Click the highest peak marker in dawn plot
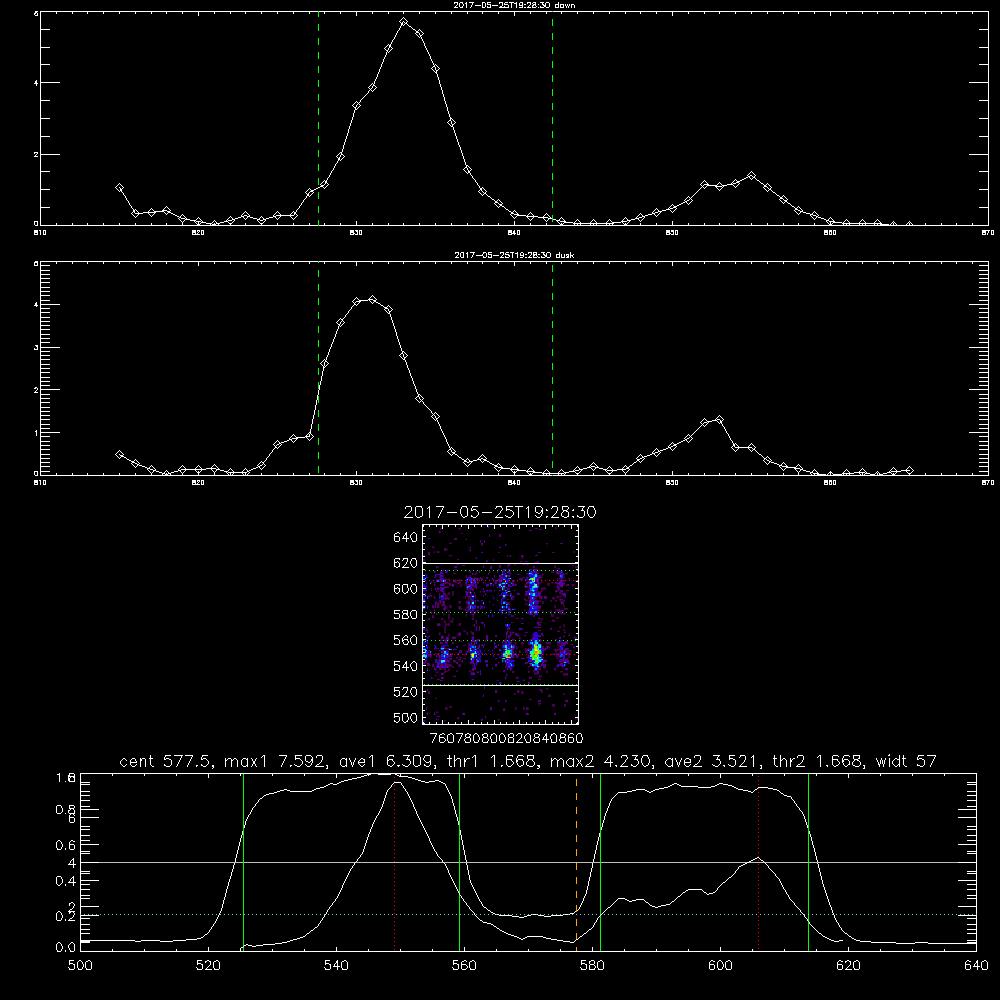Image resolution: width=1000 pixels, height=1000 pixels. click(x=404, y=22)
